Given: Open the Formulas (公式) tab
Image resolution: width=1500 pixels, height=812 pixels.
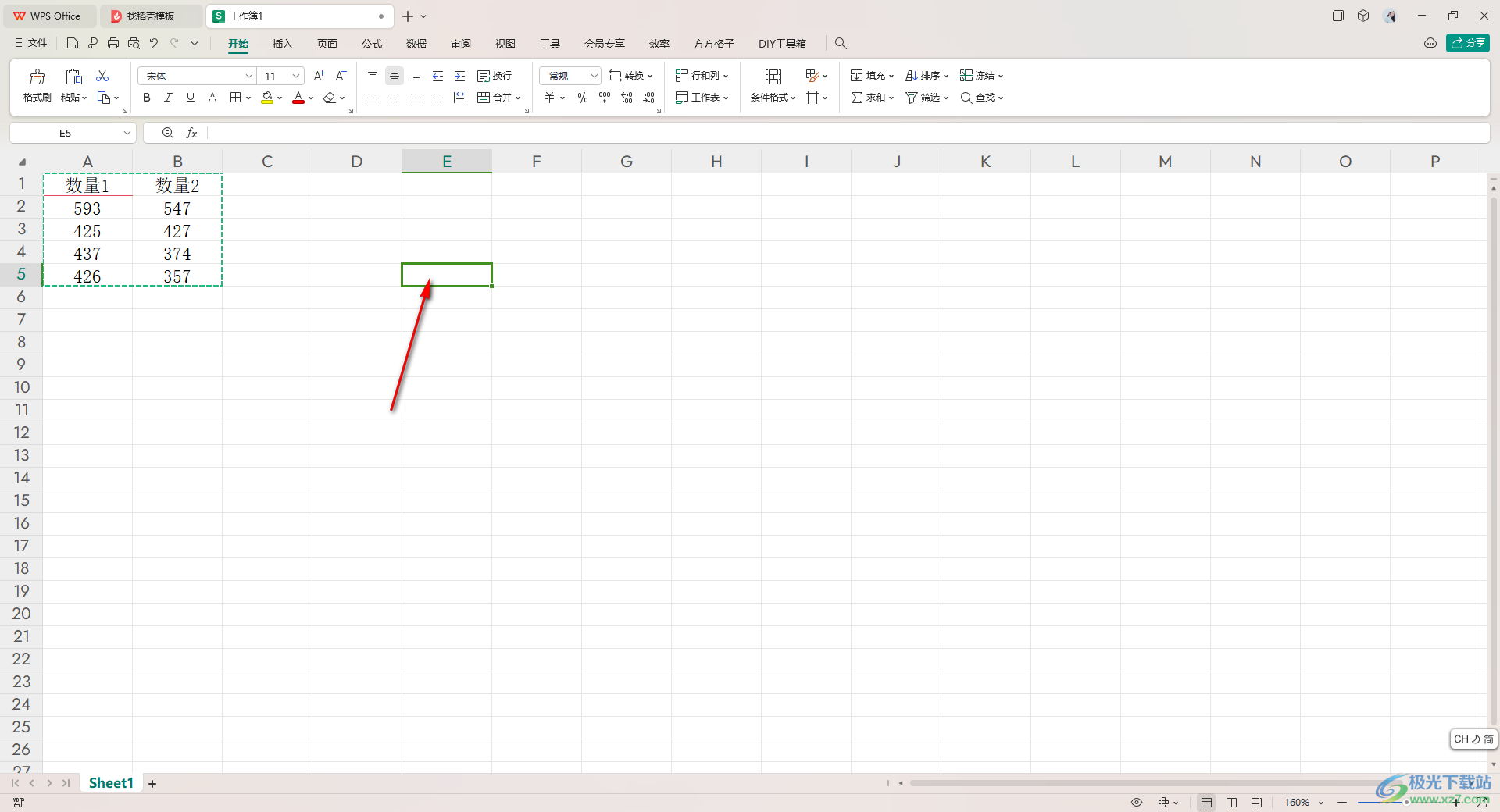Looking at the screenshot, I should tap(372, 44).
